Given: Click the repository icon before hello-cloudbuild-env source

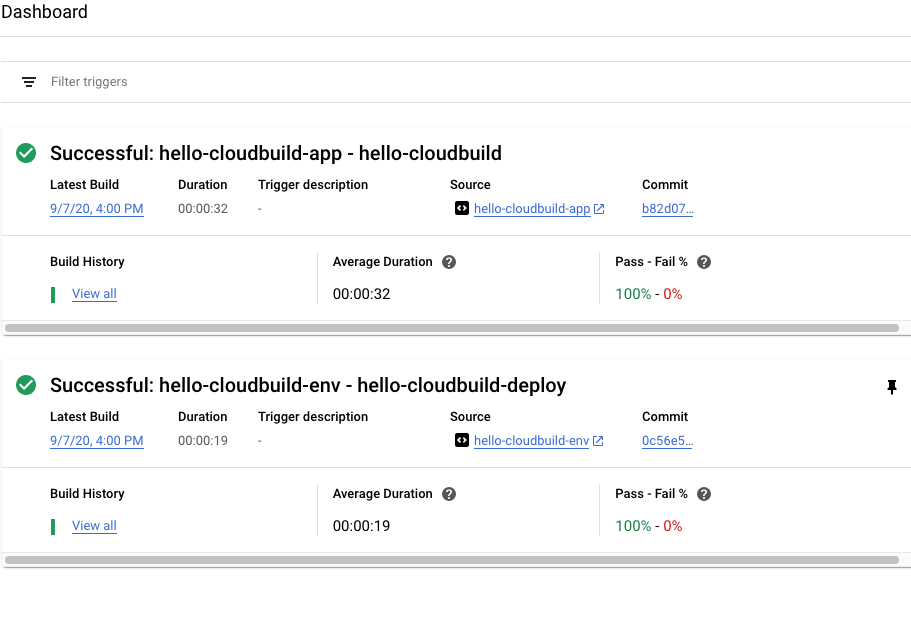Looking at the screenshot, I should click(461, 441).
